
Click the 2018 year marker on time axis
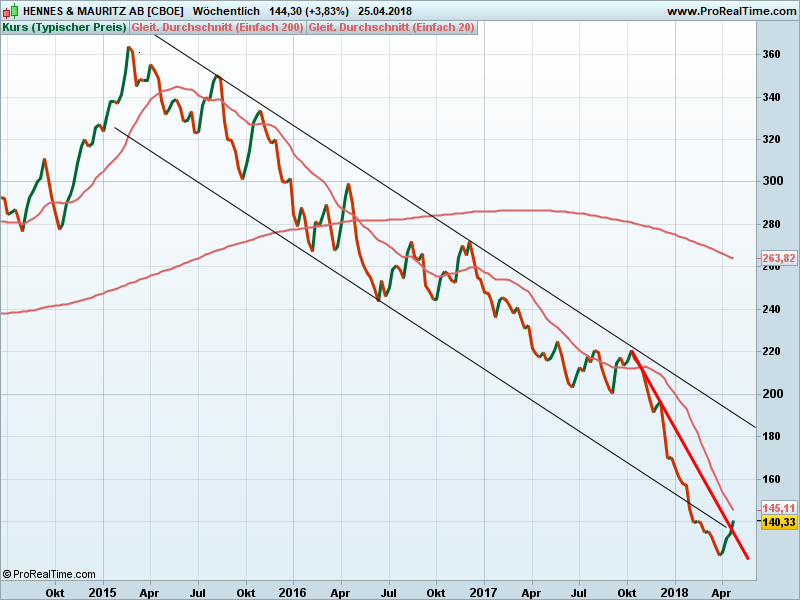674,592
